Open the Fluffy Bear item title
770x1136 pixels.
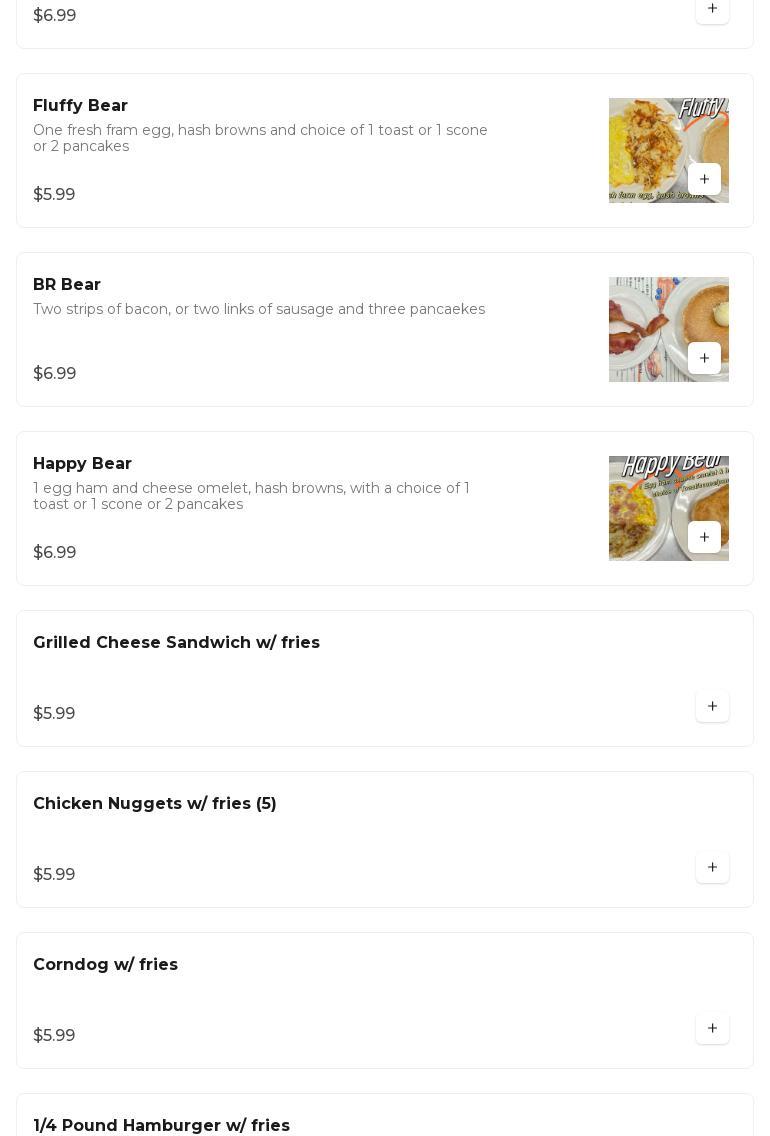[80, 106]
